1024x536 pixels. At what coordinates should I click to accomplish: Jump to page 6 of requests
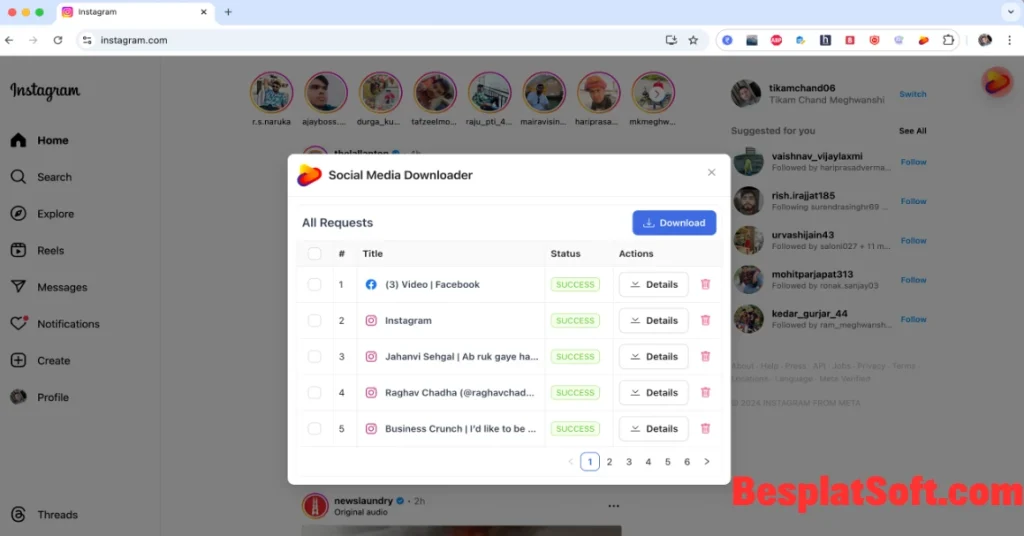[x=687, y=462]
